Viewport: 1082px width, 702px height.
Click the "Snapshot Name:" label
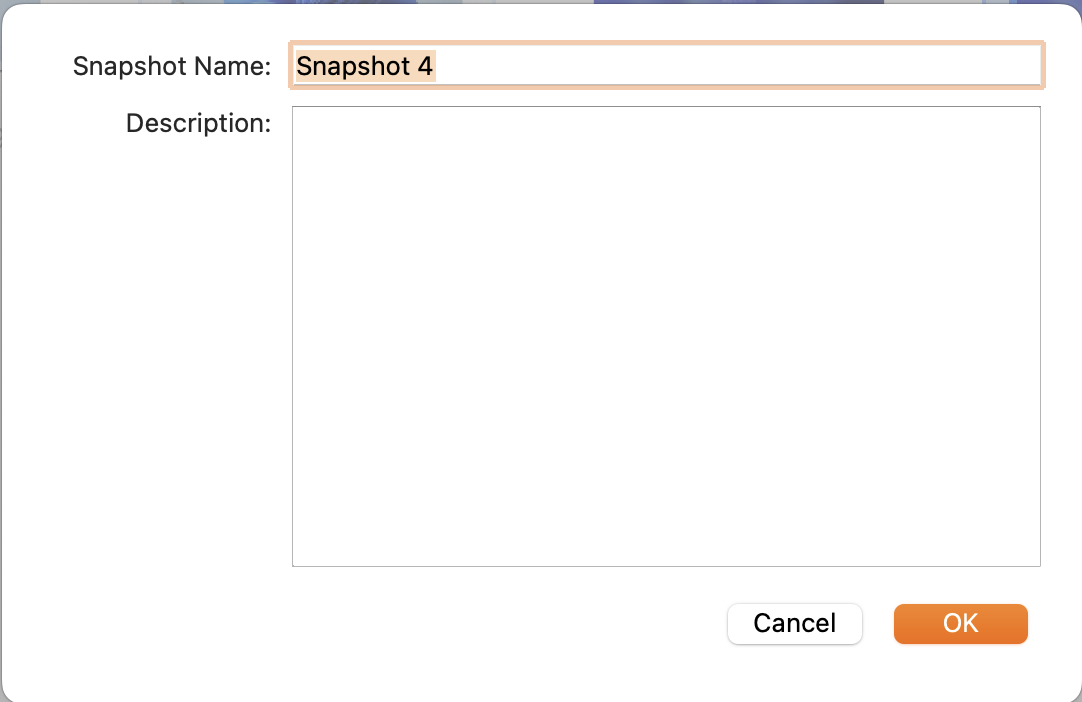point(172,67)
